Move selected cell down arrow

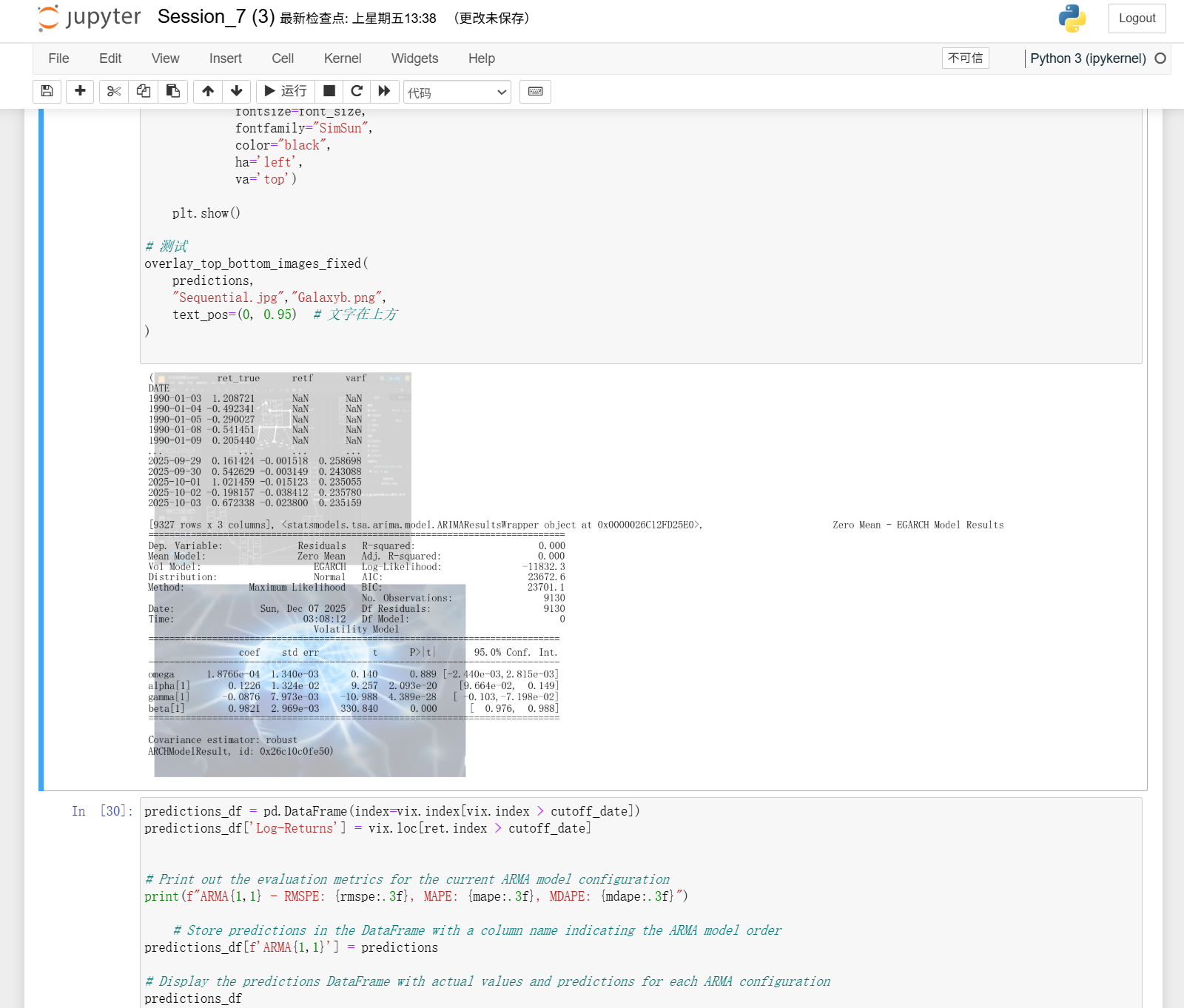[x=237, y=91]
